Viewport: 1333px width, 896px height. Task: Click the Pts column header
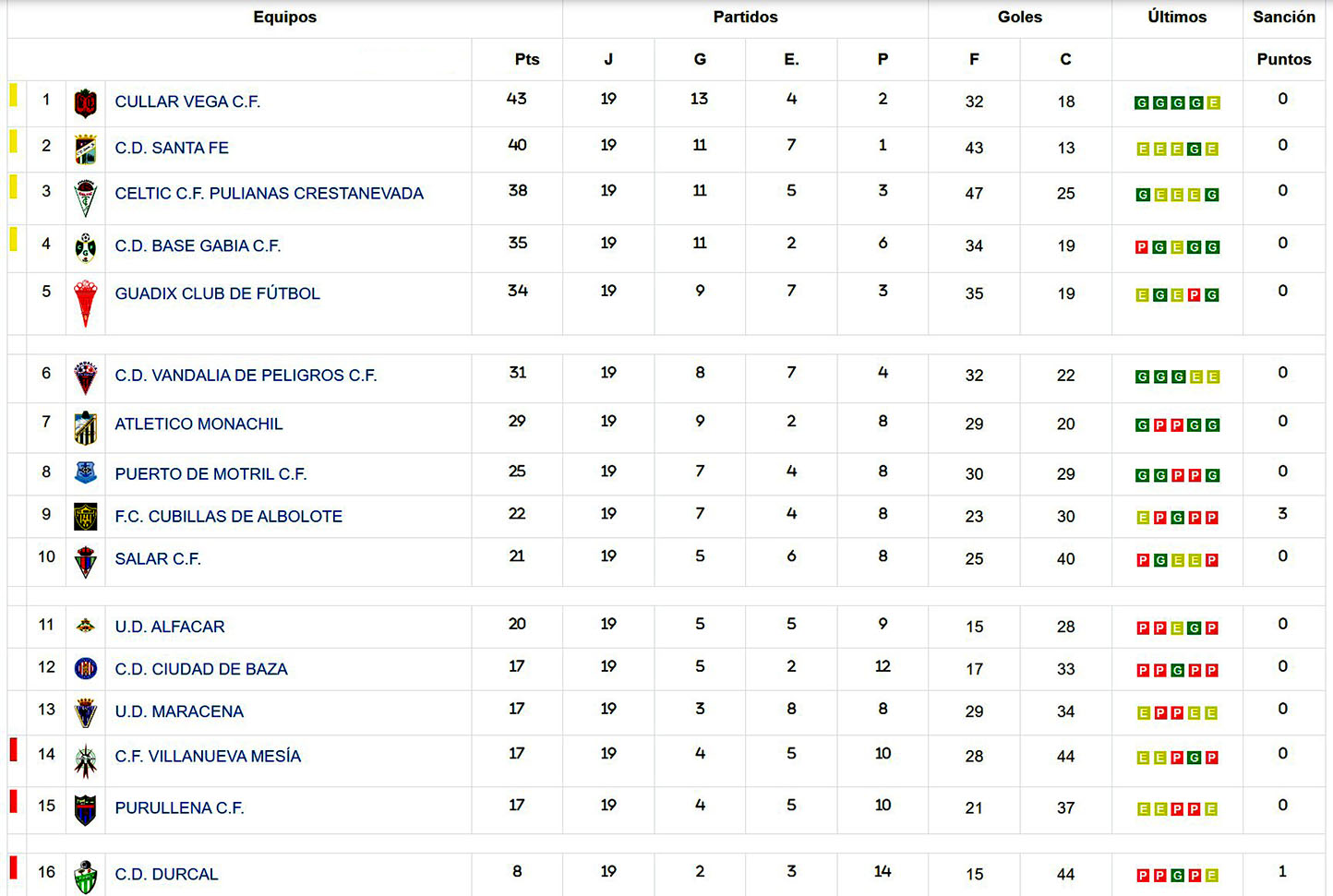[x=526, y=59]
